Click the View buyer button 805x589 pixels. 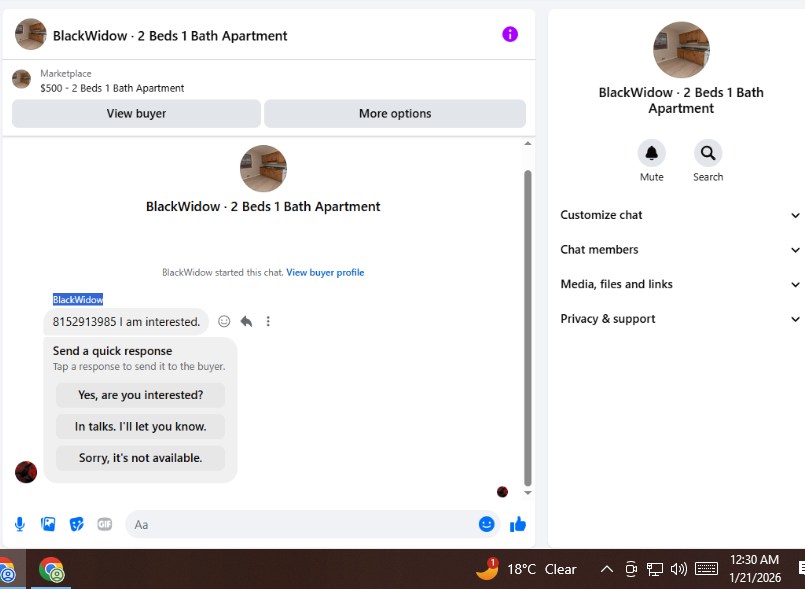[x=136, y=113]
